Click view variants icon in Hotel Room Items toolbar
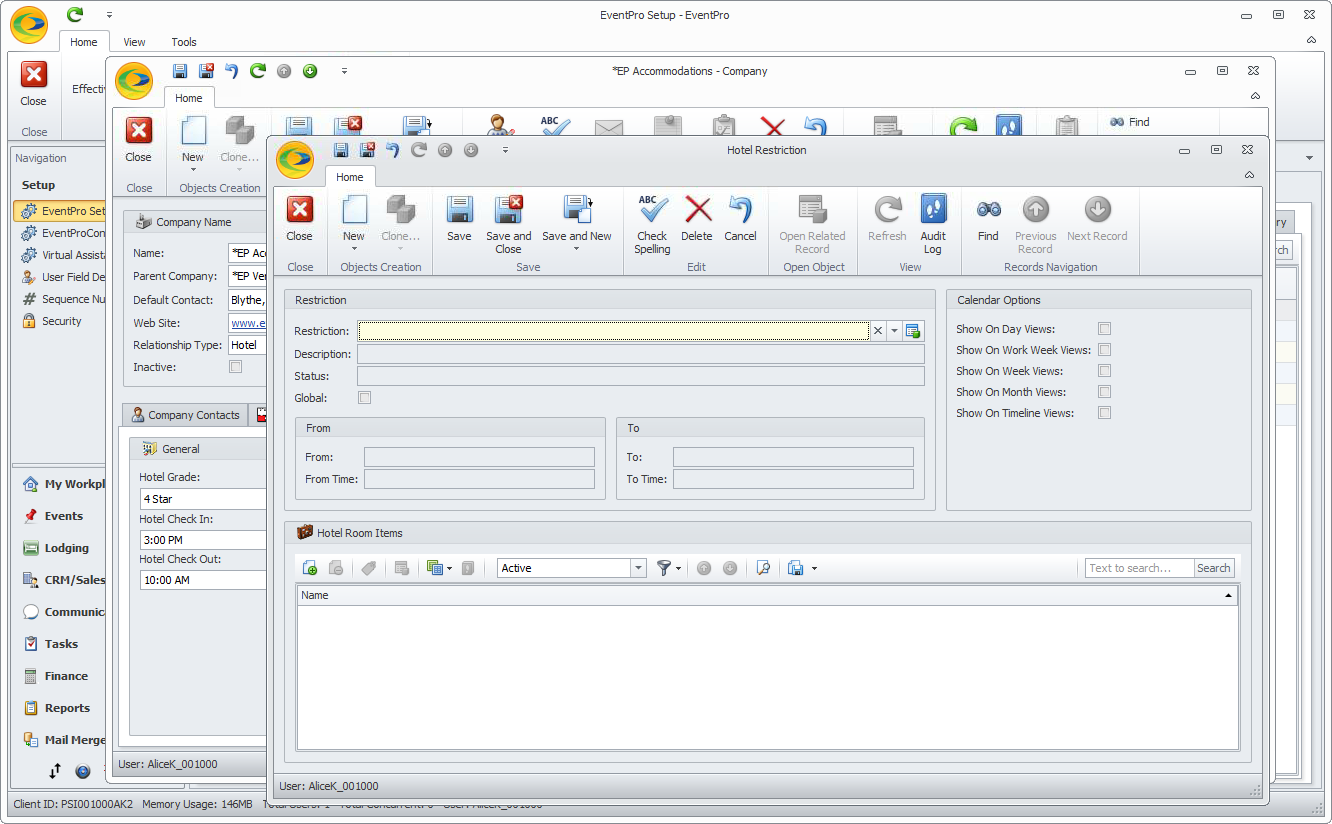 [434, 568]
